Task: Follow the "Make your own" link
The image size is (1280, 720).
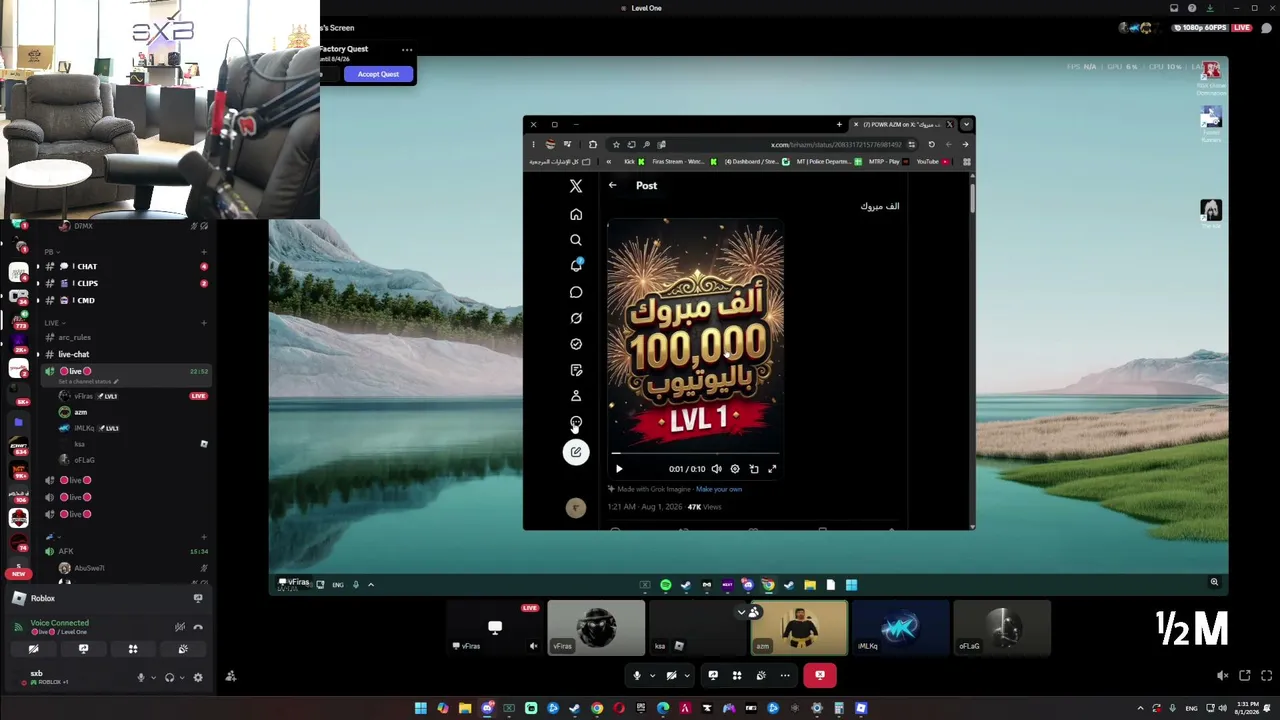Action: [x=719, y=489]
